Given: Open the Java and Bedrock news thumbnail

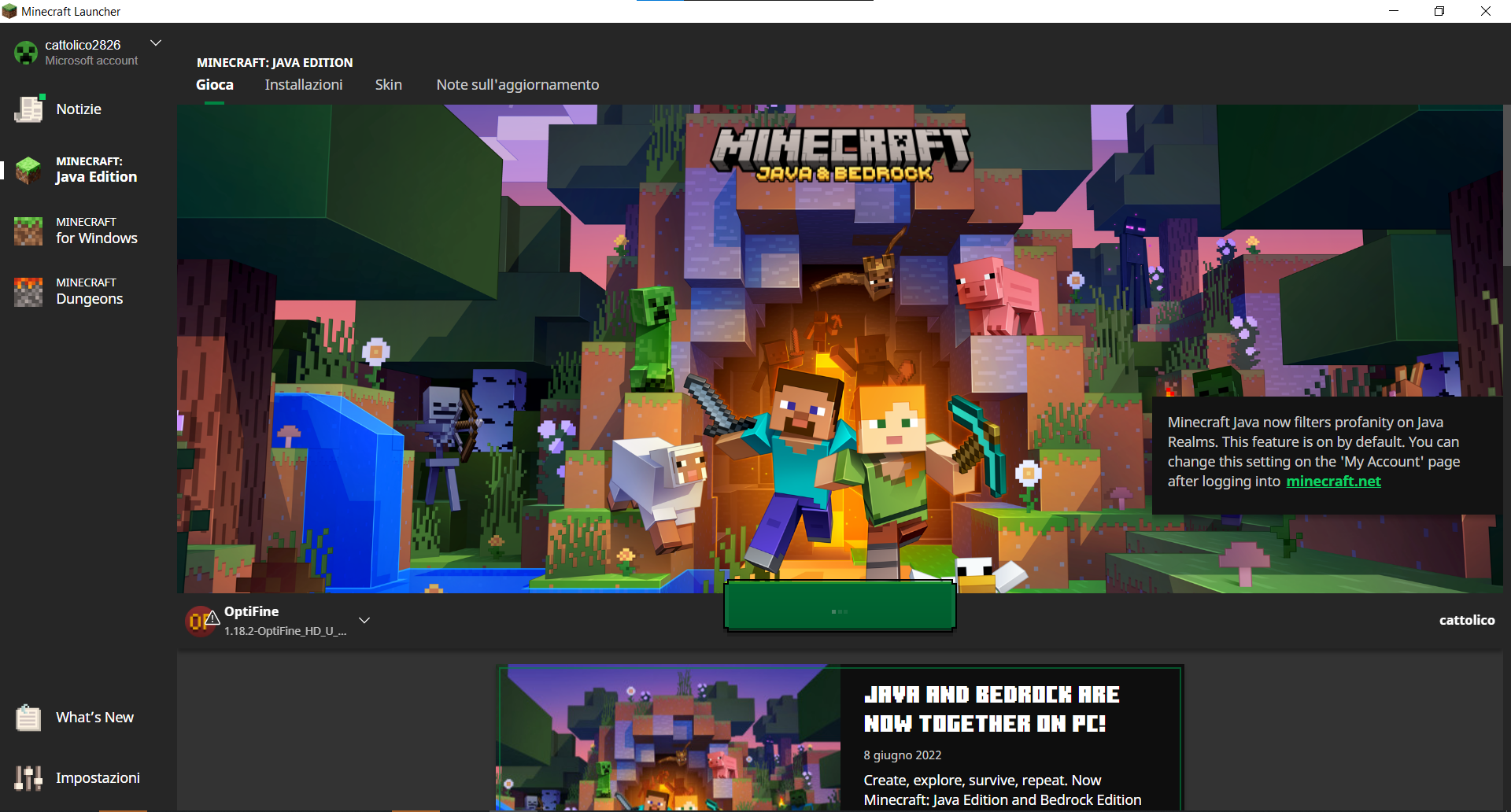Looking at the screenshot, I should [x=669, y=738].
